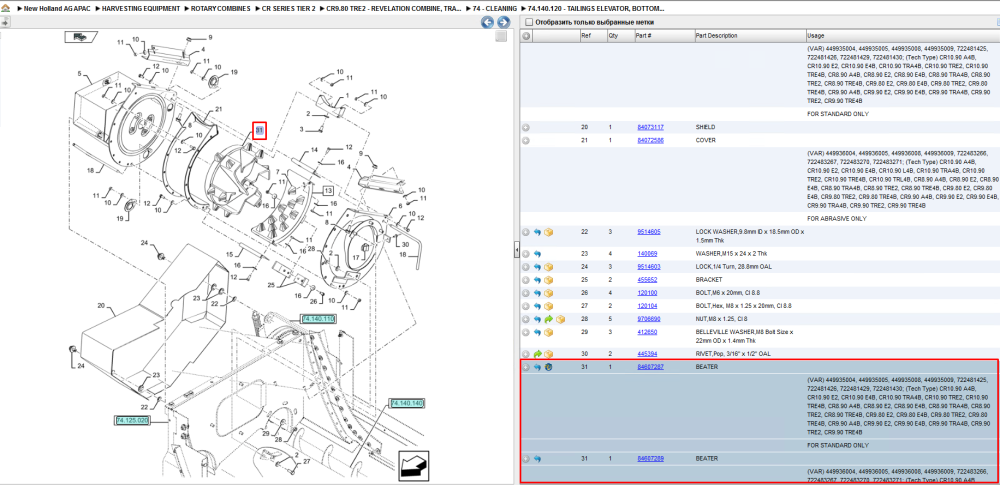The image size is (1000, 485).
Task: Click the Ref column header
Action: pyautogui.click(x=592, y=36)
